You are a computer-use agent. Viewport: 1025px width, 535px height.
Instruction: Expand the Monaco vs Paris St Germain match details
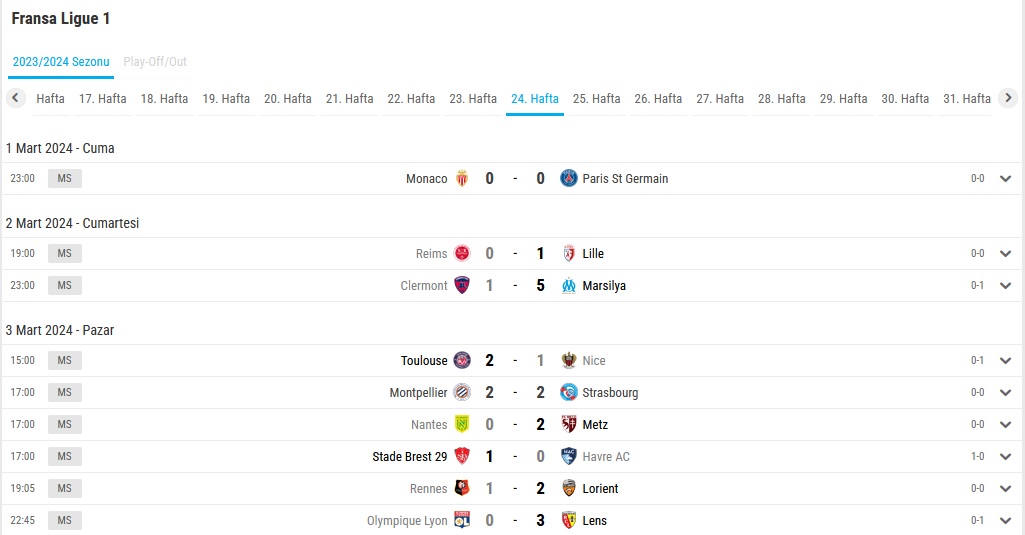point(1005,179)
